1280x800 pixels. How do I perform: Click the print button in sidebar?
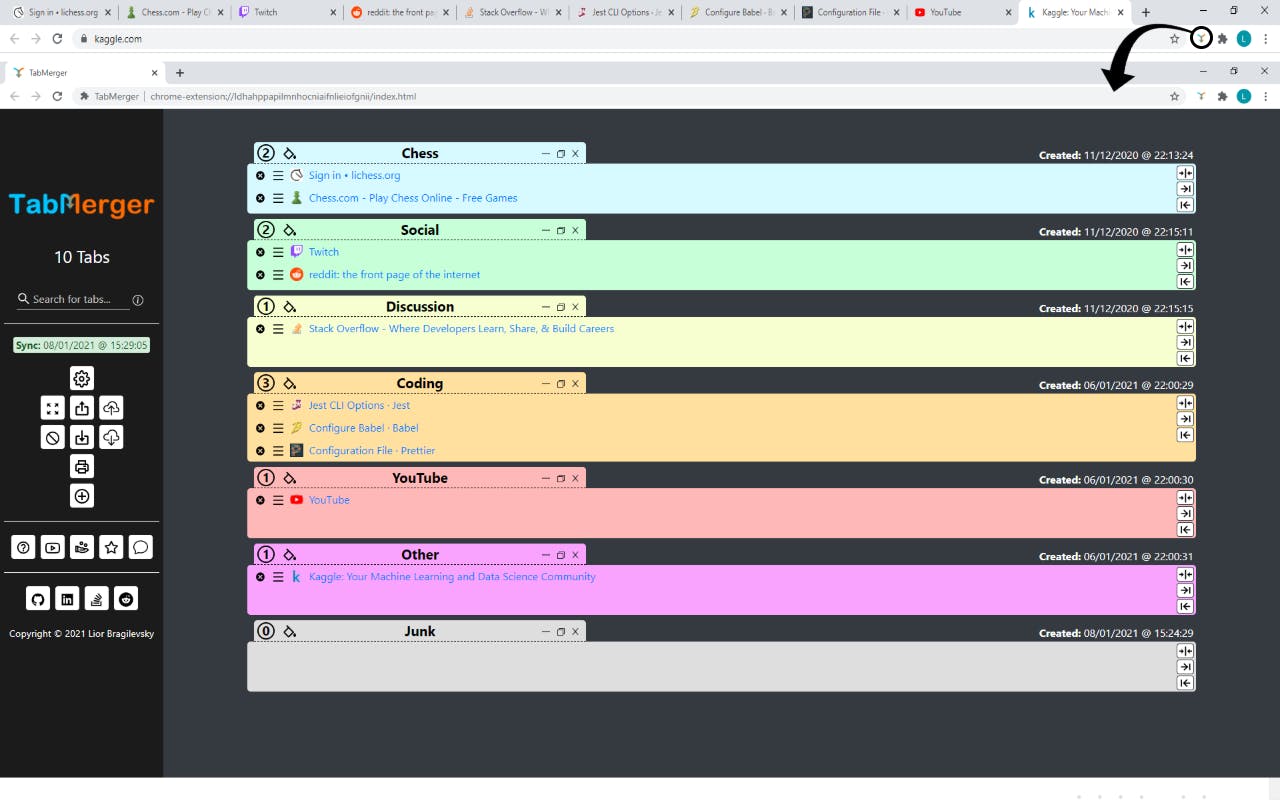click(82, 466)
